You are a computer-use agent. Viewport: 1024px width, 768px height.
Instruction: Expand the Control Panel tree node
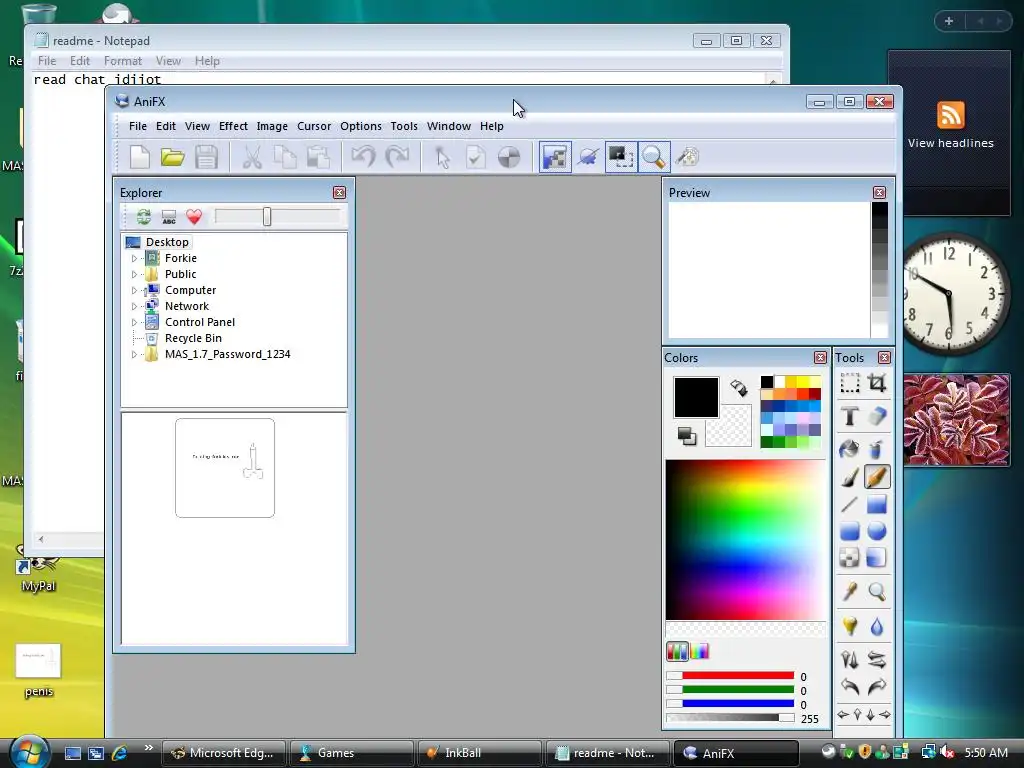tap(135, 323)
